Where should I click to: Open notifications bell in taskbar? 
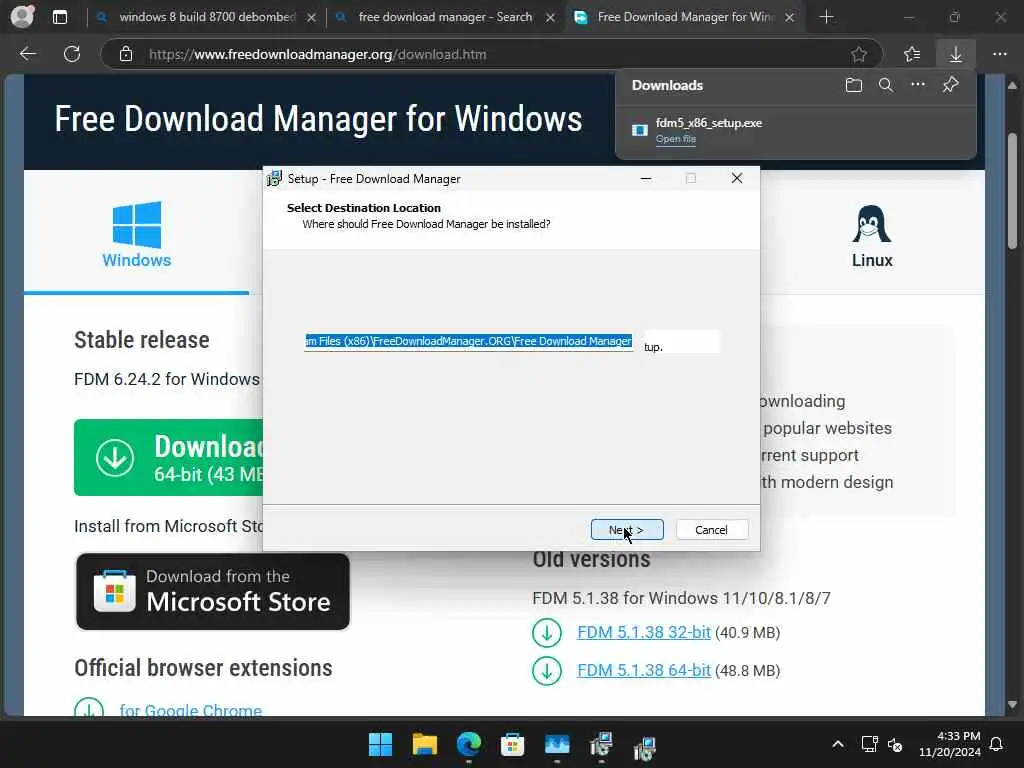click(997, 744)
